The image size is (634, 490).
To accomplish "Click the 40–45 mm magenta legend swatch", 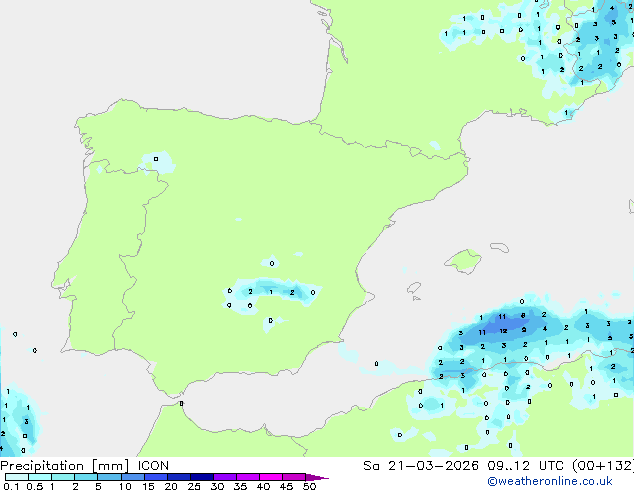I will (271, 477).
